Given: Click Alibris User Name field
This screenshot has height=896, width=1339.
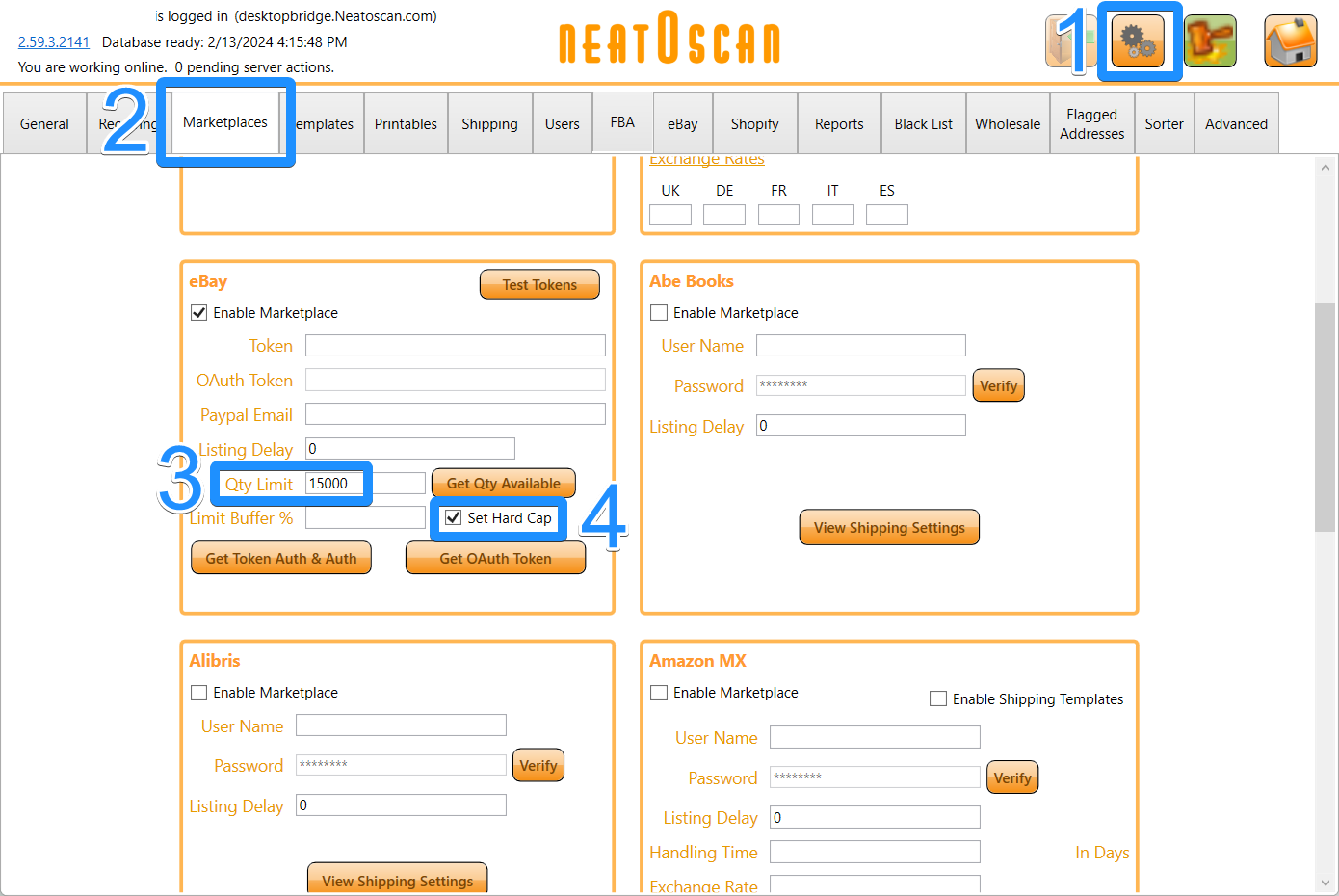Looking at the screenshot, I should click(401, 725).
